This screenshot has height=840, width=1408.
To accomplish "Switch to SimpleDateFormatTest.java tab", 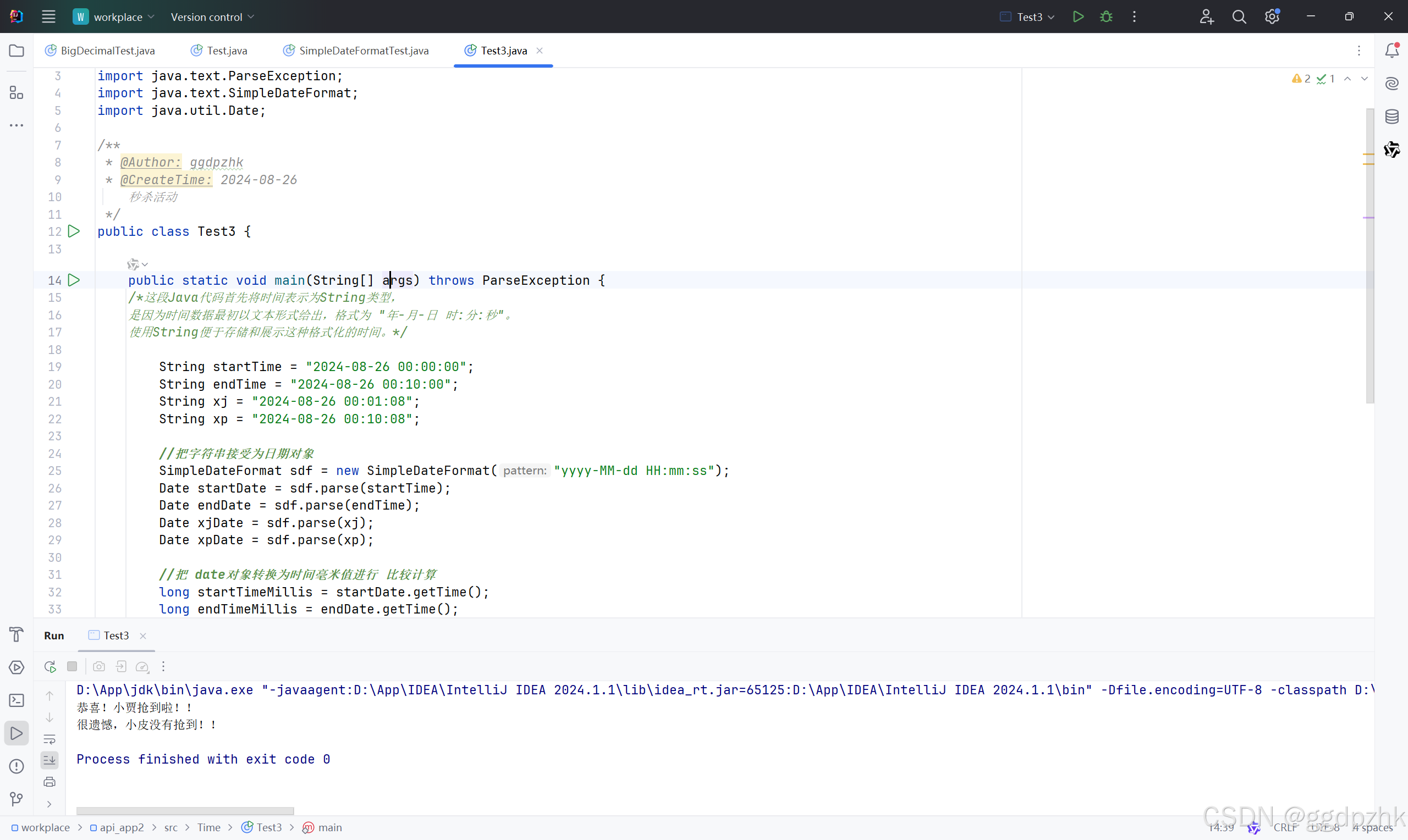I will click(x=356, y=51).
